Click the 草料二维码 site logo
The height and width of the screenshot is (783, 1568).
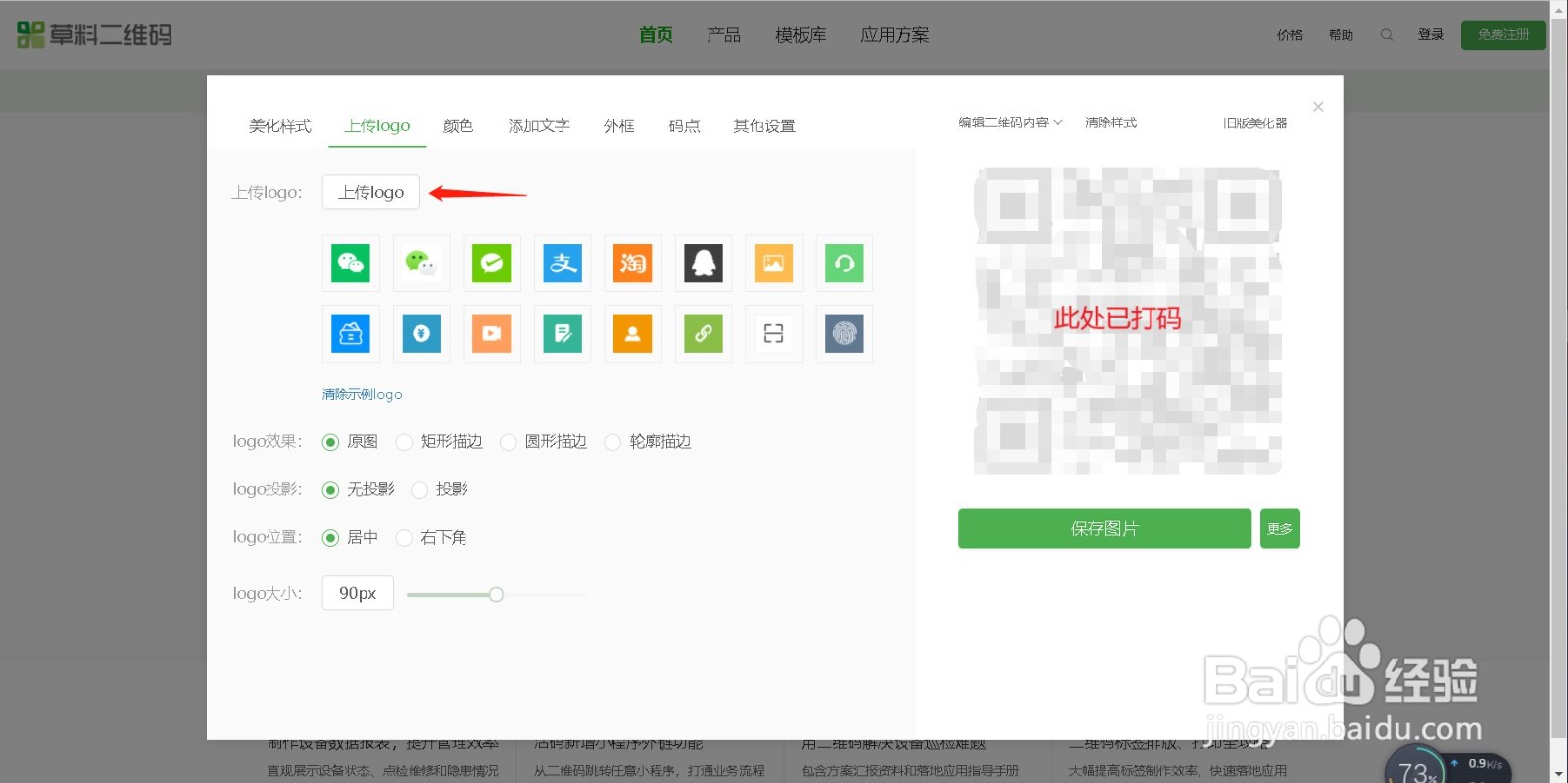pos(94,35)
